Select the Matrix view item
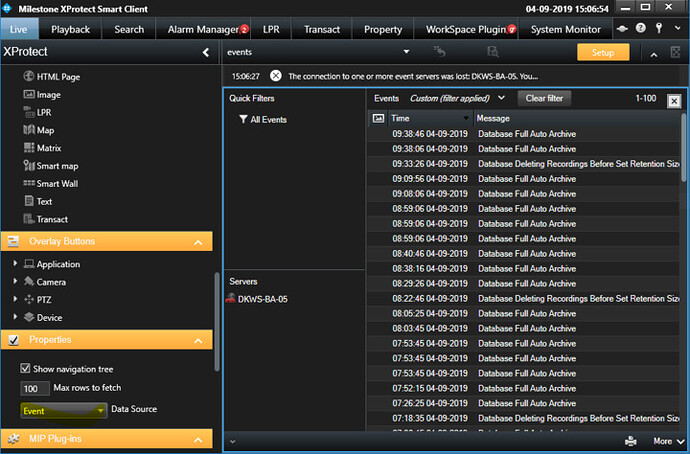690x454 pixels. [50, 148]
